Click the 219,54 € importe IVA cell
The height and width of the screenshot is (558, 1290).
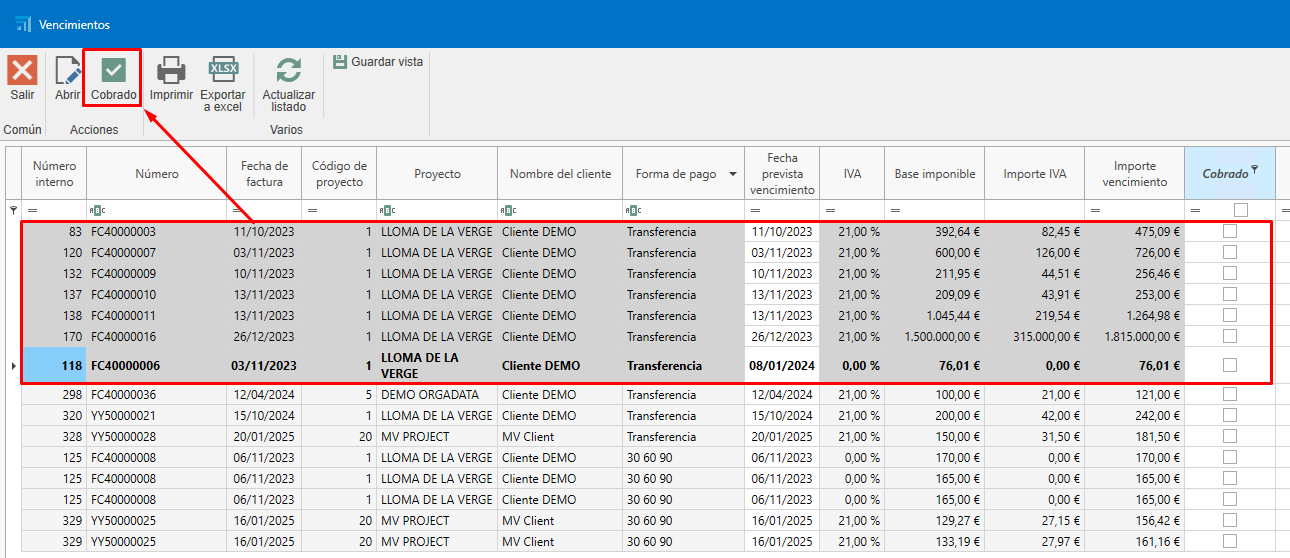coord(1035,315)
